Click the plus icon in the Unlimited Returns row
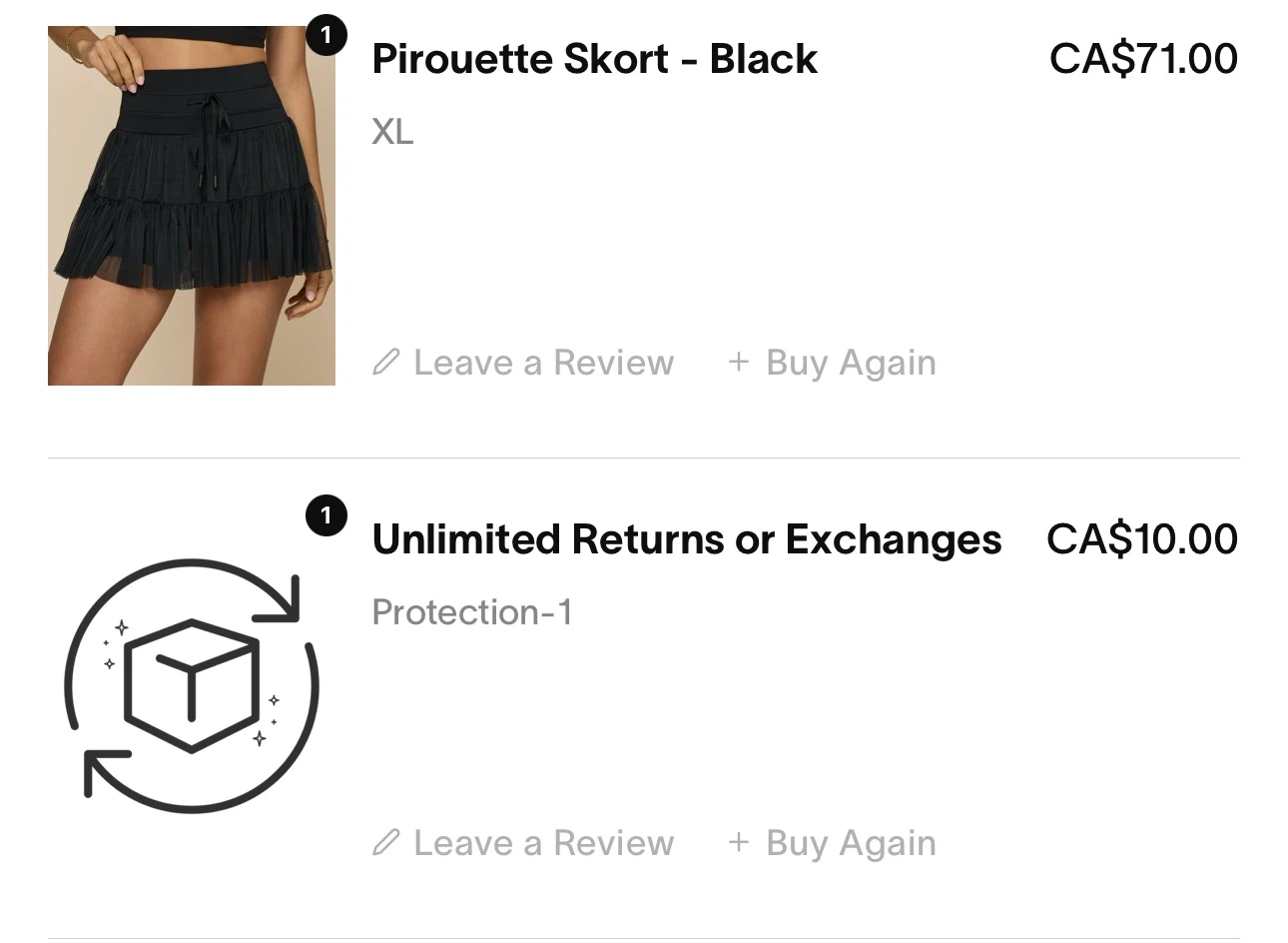Viewport: 1288px width, 943px height. pos(738,842)
